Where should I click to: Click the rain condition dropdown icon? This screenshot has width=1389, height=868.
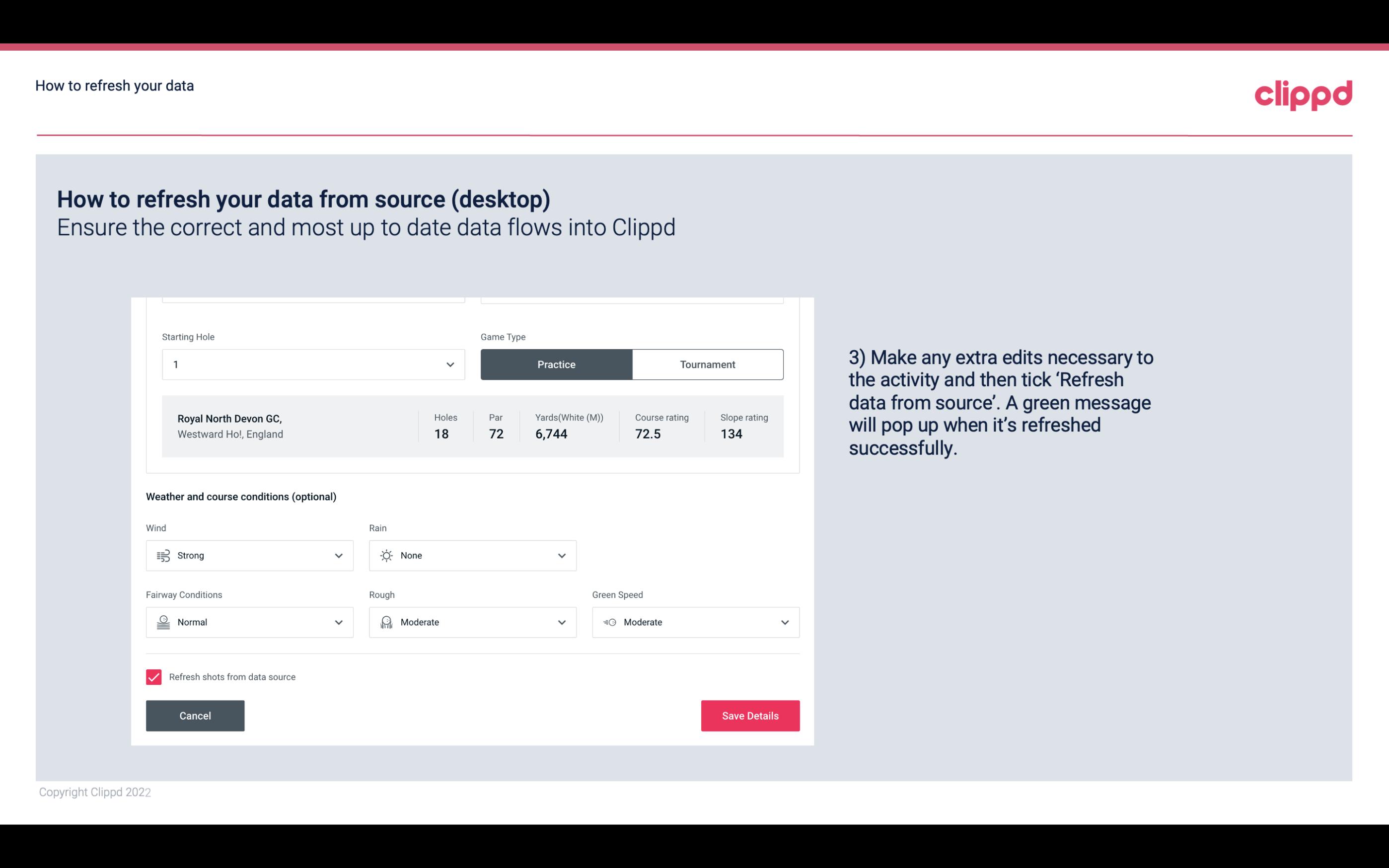(560, 555)
